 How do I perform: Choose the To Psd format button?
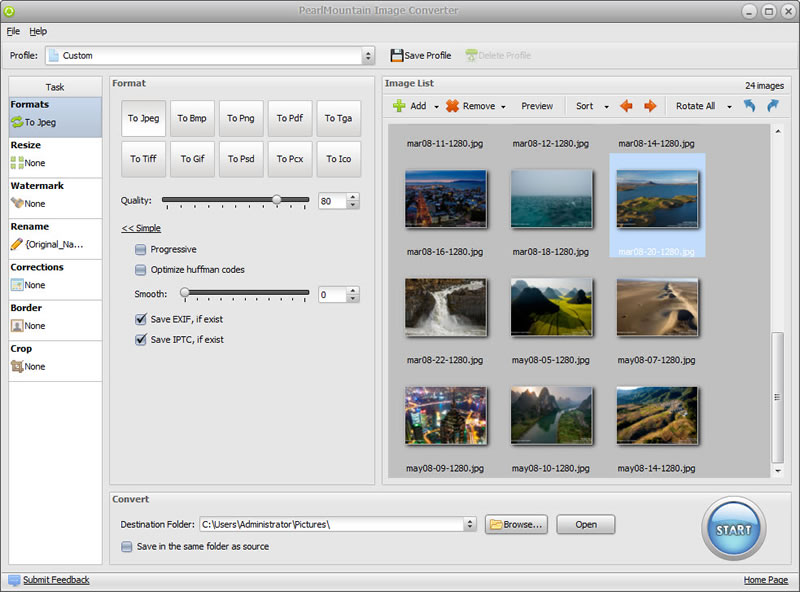[x=241, y=159]
